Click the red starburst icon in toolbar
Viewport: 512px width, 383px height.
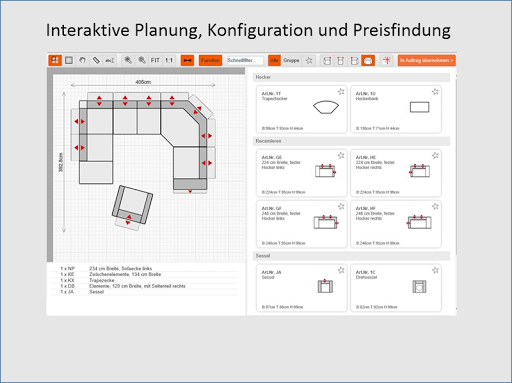[x=387, y=60]
